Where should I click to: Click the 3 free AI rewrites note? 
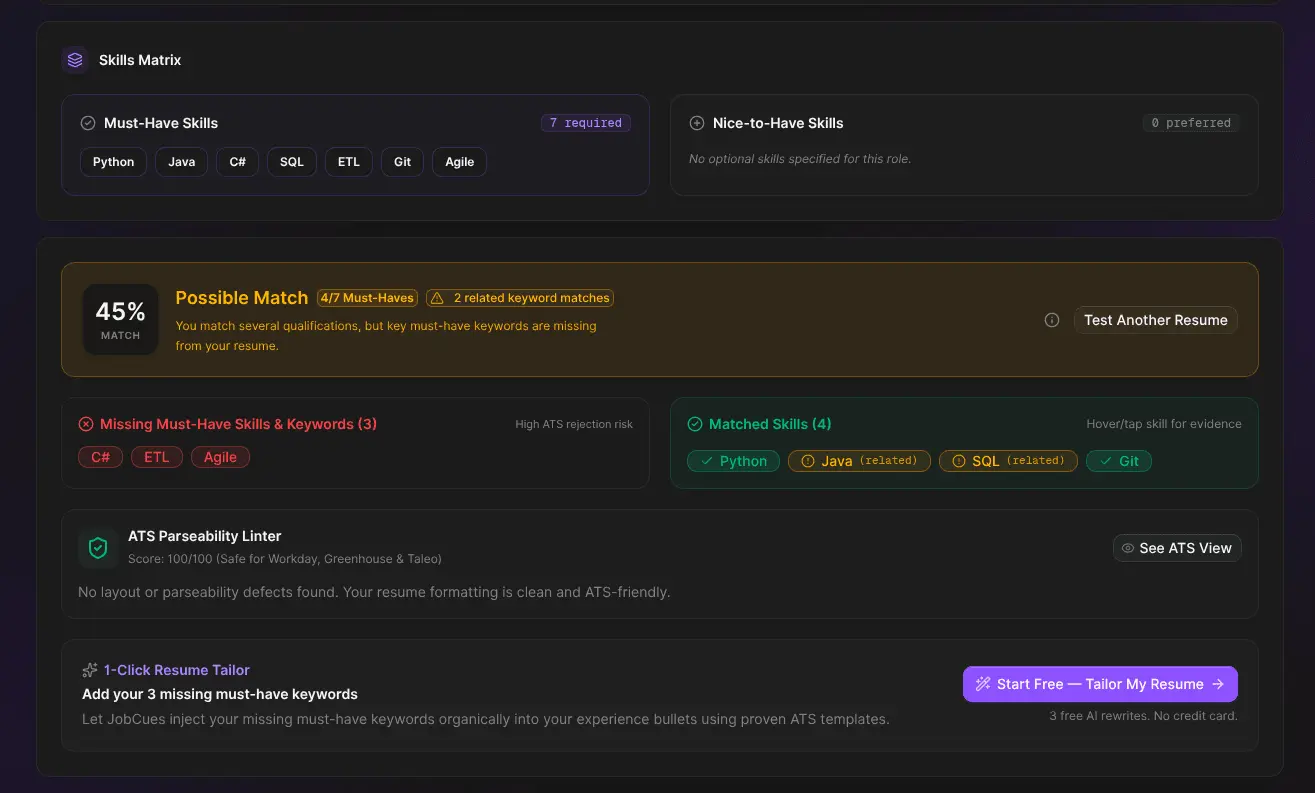[1143, 716]
